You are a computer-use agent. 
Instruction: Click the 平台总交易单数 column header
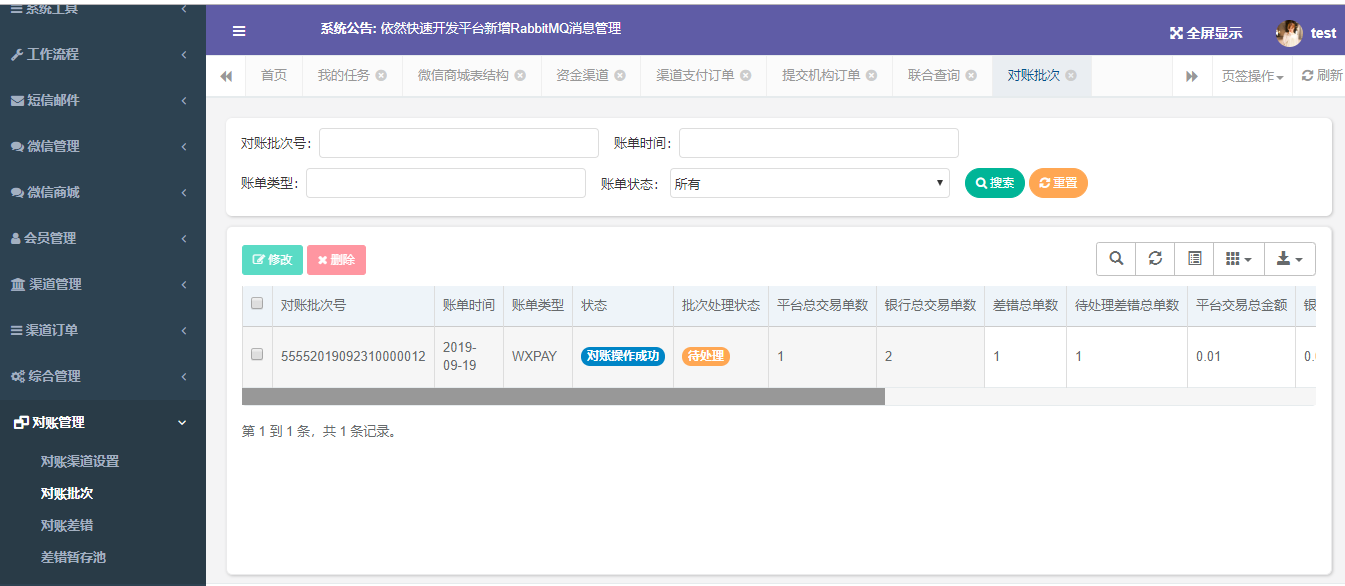coord(822,305)
